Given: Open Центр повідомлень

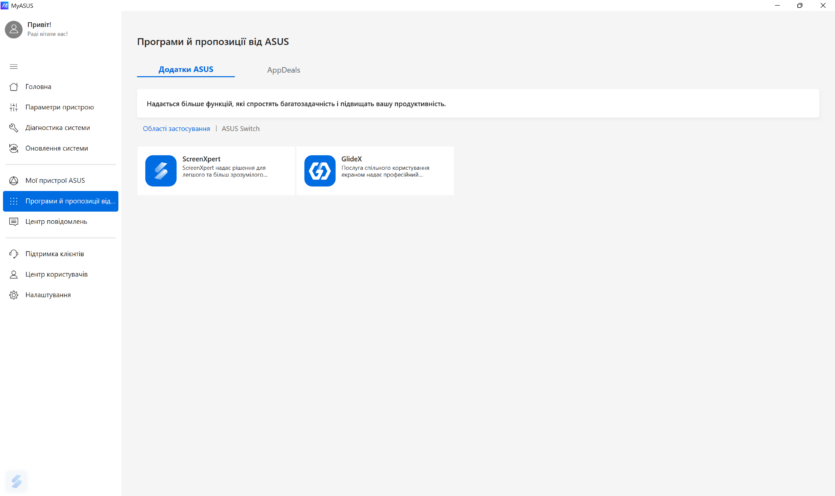Looking at the screenshot, I should click(x=61, y=222).
